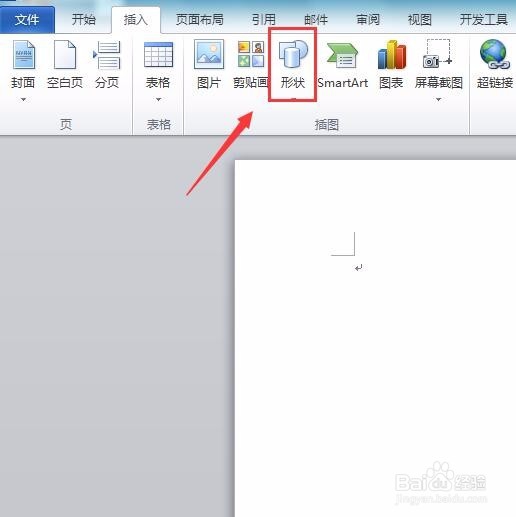This screenshot has width=516, height=517.
Task: Open the 剪贴画 clip art icon
Action: point(251,54)
